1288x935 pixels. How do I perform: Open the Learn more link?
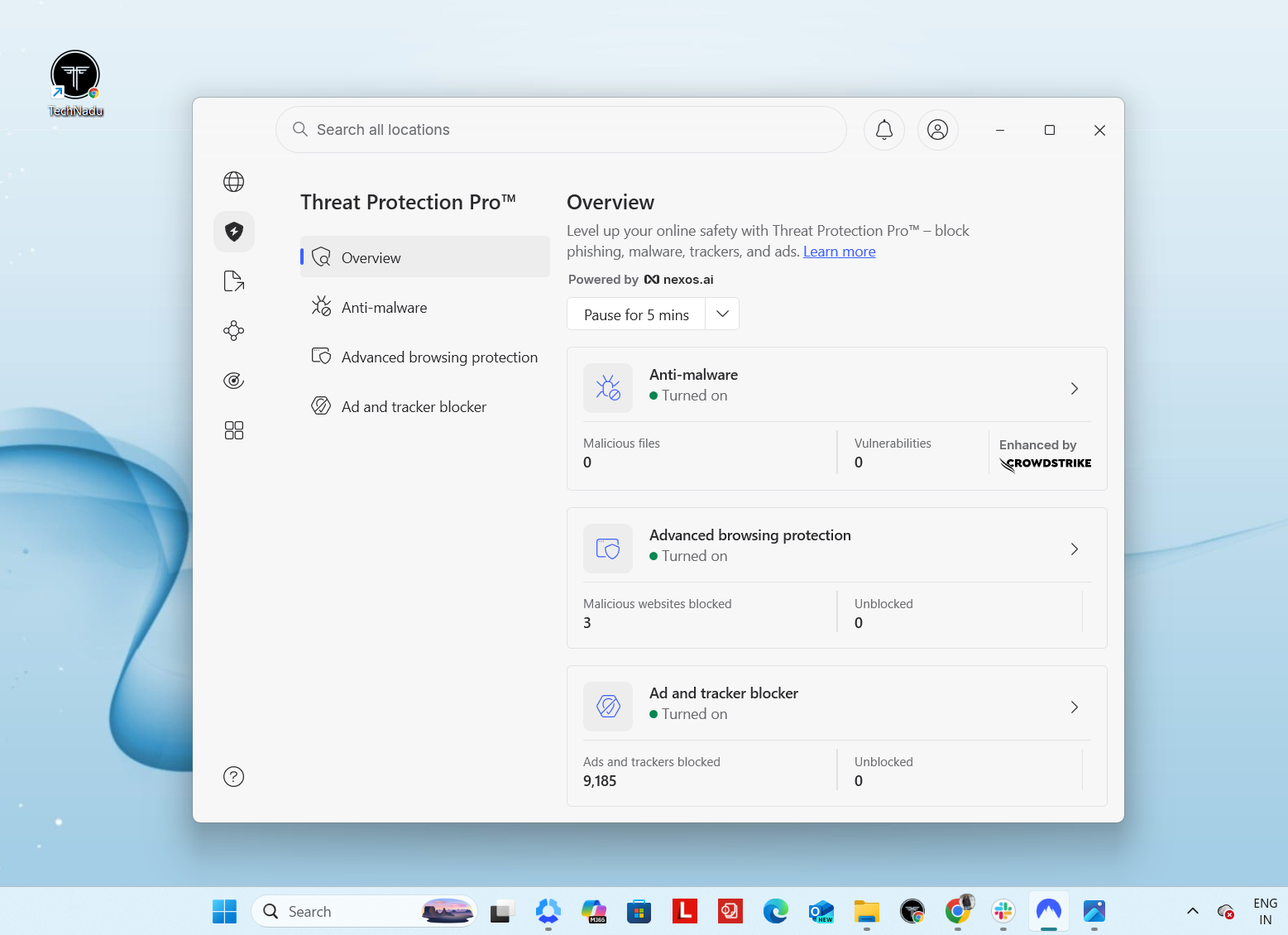[x=839, y=252]
